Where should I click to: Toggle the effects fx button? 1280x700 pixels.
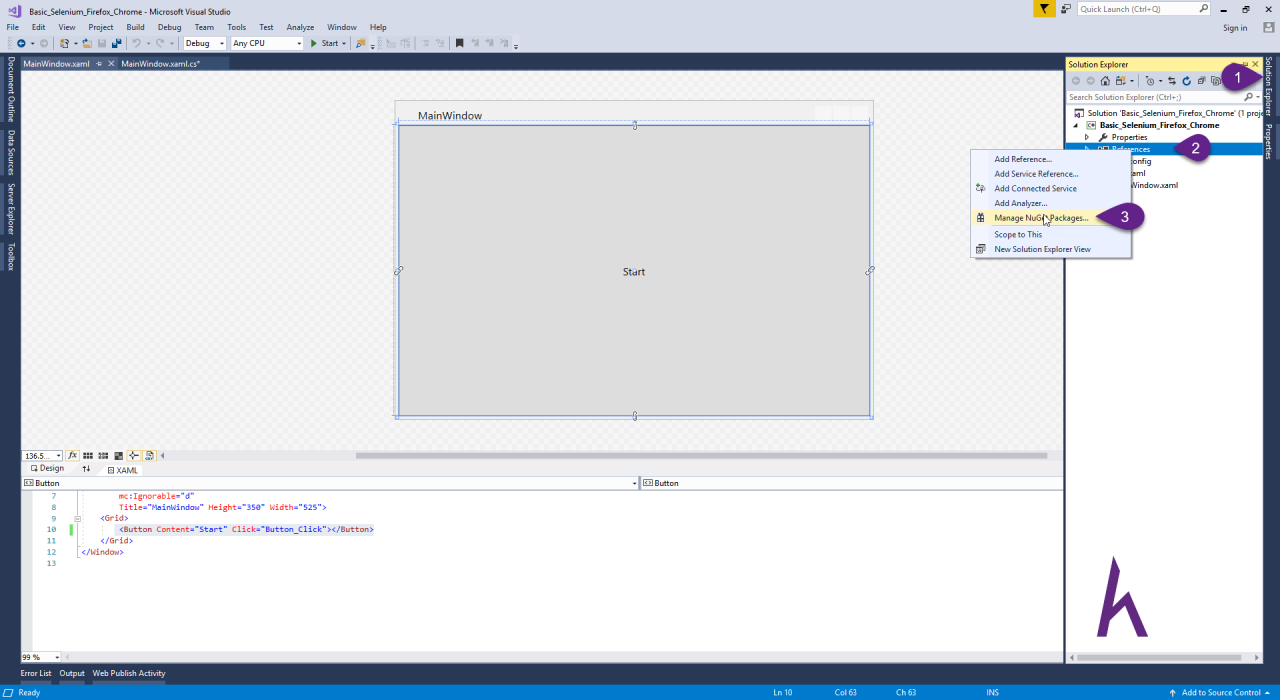pos(72,455)
